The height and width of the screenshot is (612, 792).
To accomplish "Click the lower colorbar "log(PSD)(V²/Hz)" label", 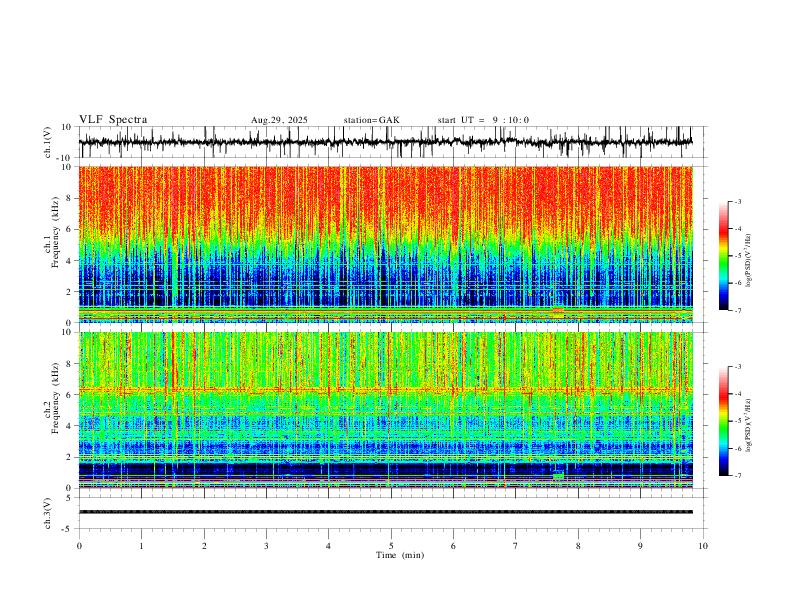I will (748, 426).
